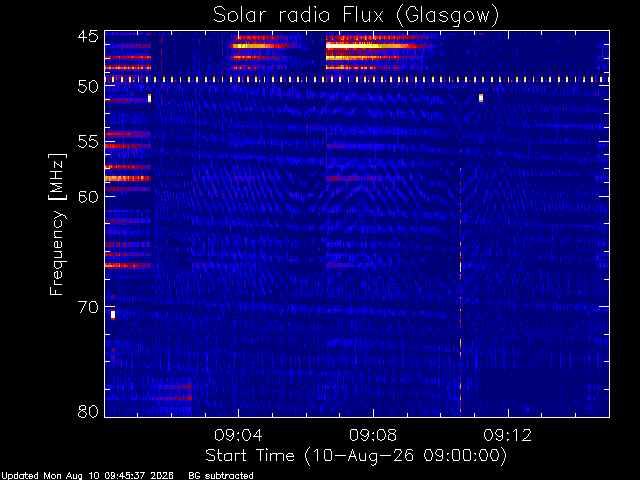Select the 60 MHz frequency label

click(x=88, y=197)
